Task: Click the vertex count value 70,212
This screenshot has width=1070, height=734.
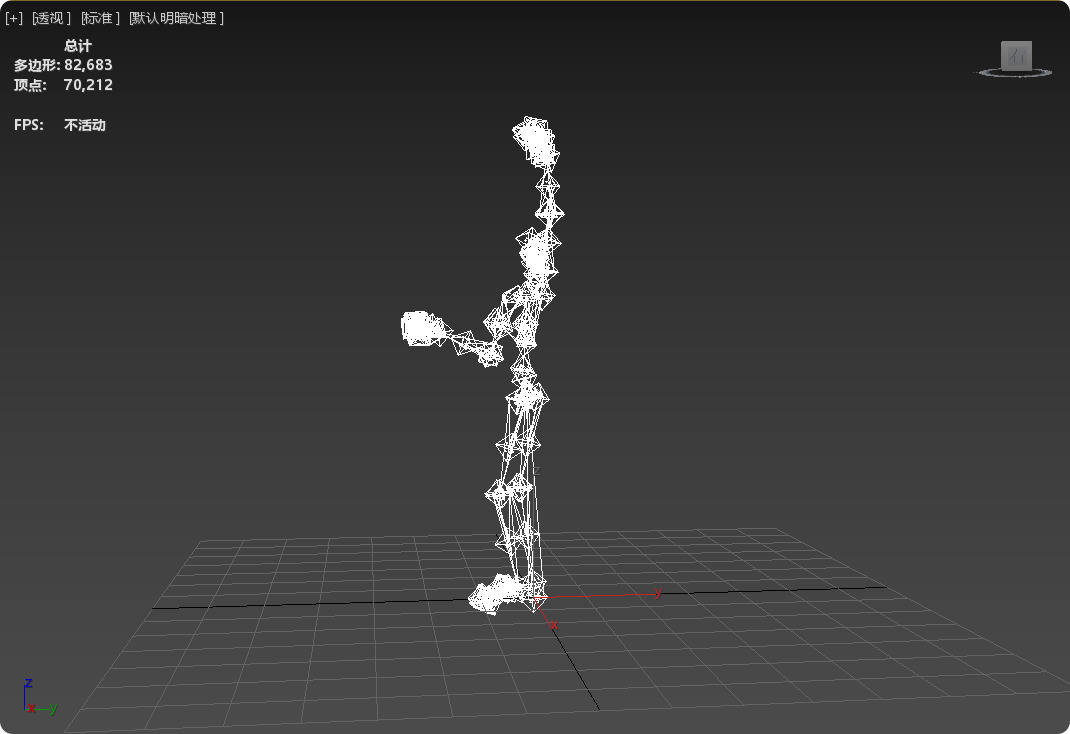Action: pos(88,85)
